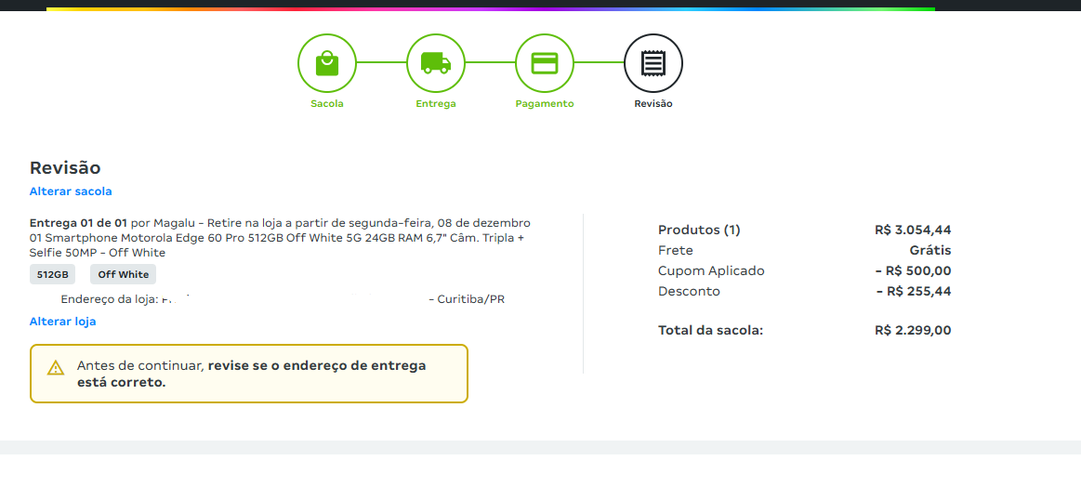Click the Frete Grátis value
Viewport: 1081px width, 500px height.
tap(930, 250)
